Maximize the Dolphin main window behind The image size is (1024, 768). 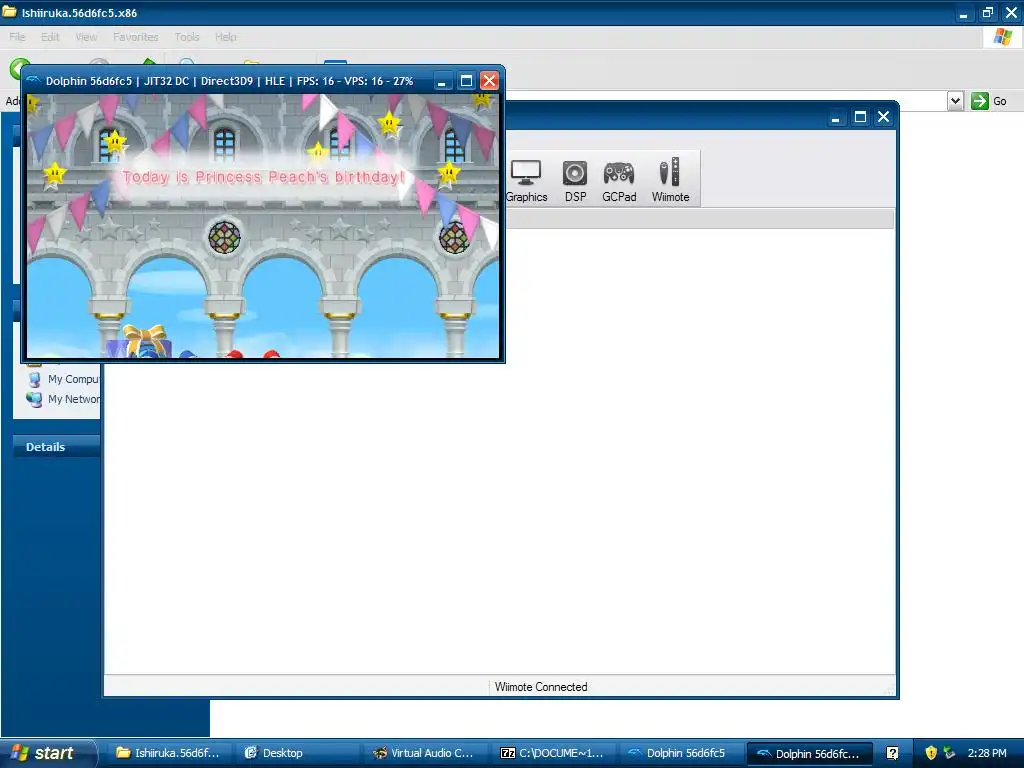[860, 117]
